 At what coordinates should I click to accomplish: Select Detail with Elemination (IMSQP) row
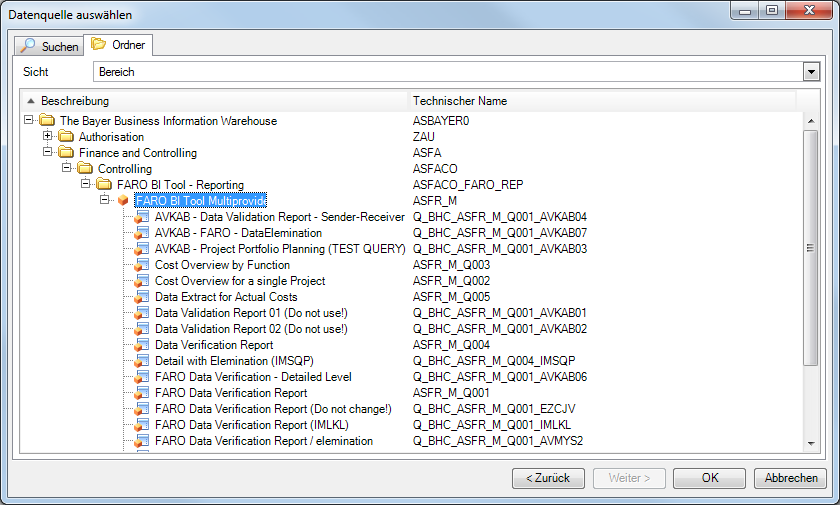[234, 361]
